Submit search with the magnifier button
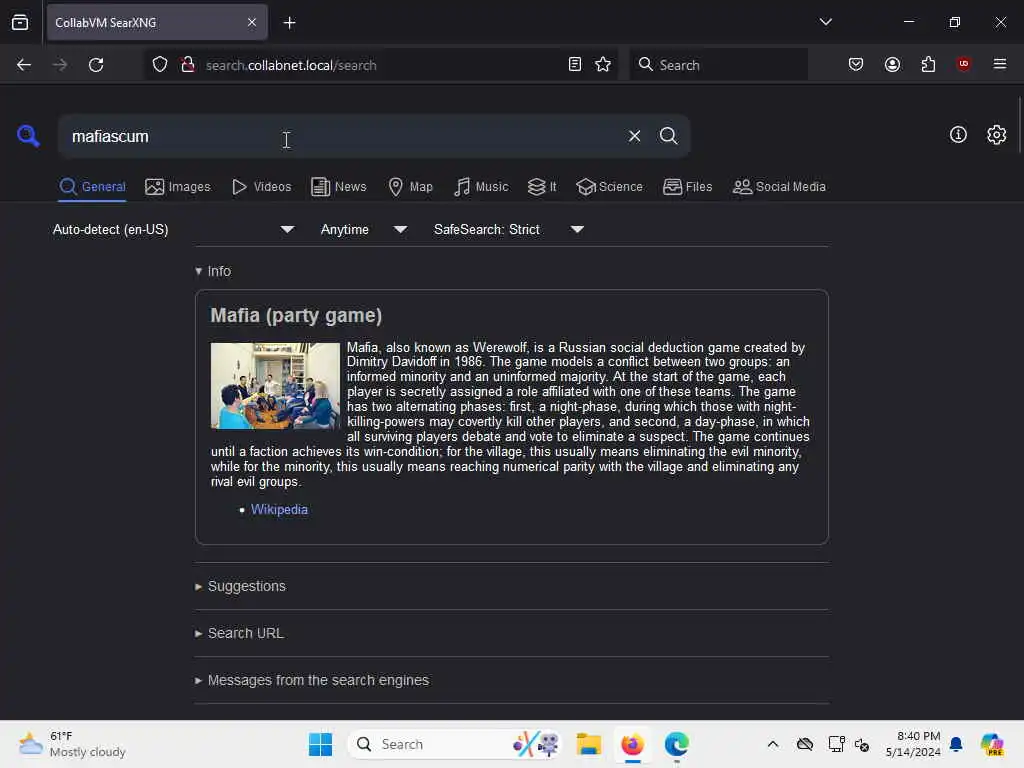 (x=668, y=136)
